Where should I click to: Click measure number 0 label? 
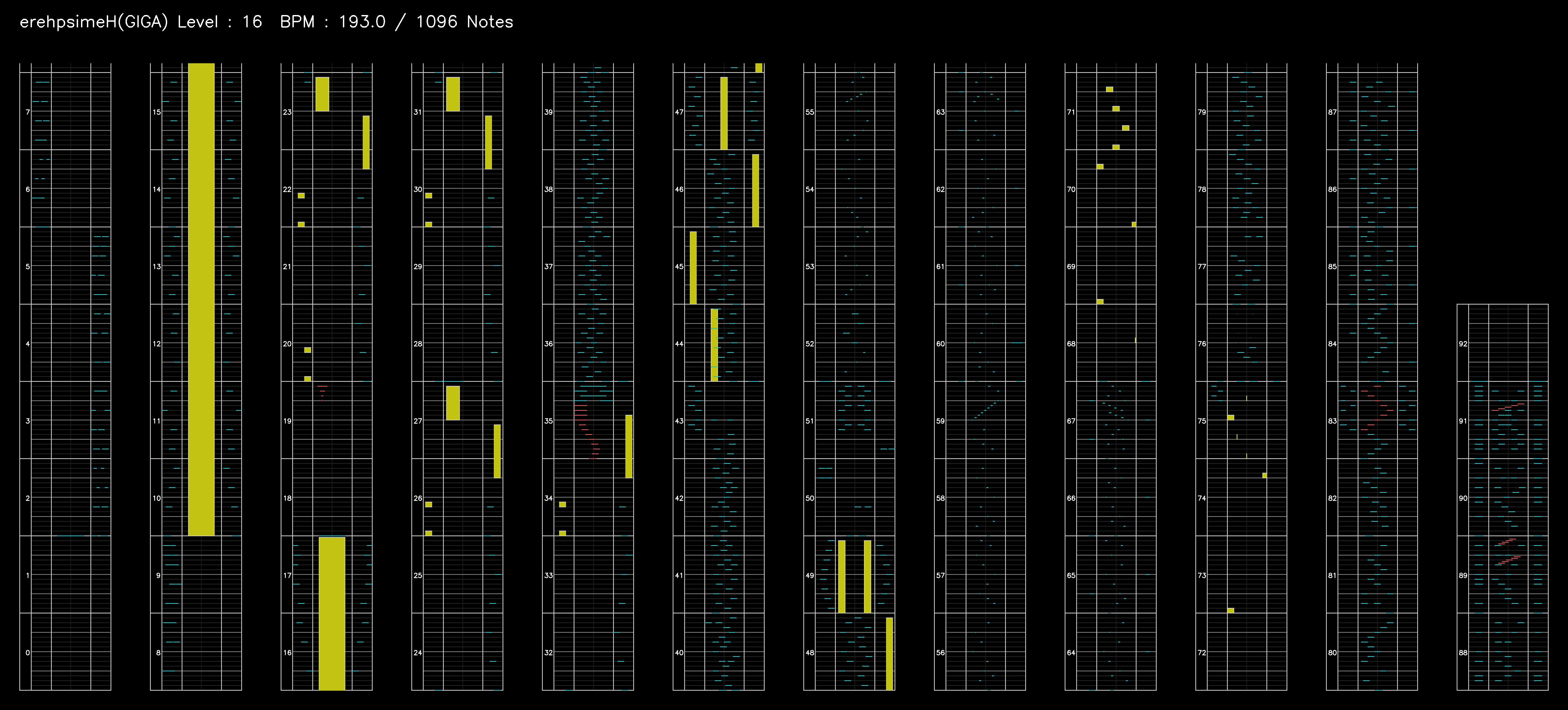pyautogui.click(x=27, y=653)
